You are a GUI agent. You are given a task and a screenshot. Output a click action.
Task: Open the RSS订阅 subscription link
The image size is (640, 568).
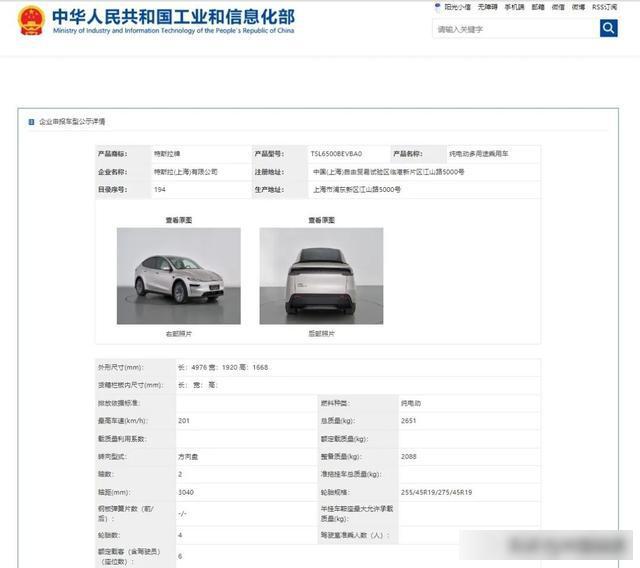click(604, 7)
